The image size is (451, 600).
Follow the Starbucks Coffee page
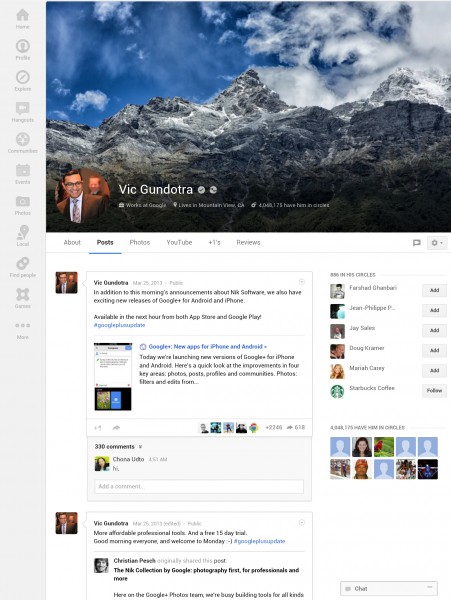pos(434,391)
